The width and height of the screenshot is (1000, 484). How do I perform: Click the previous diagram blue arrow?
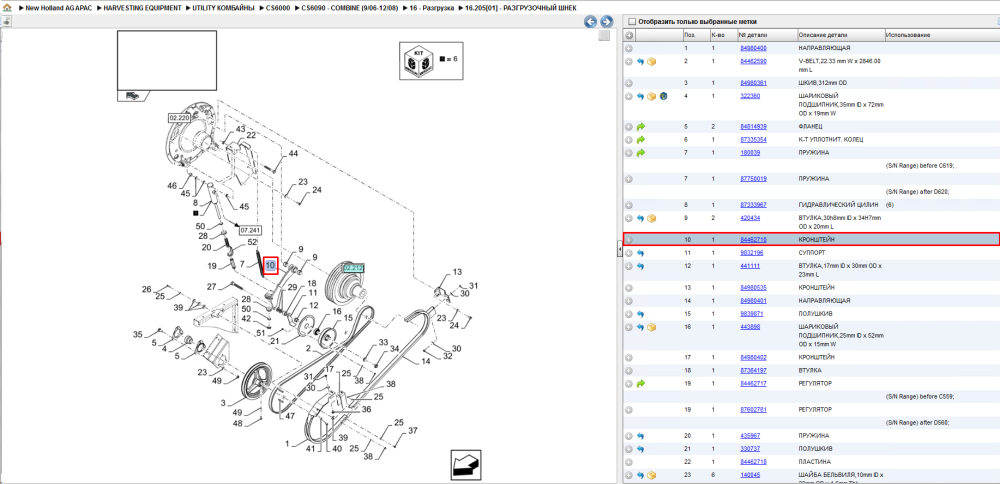point(591,22)
